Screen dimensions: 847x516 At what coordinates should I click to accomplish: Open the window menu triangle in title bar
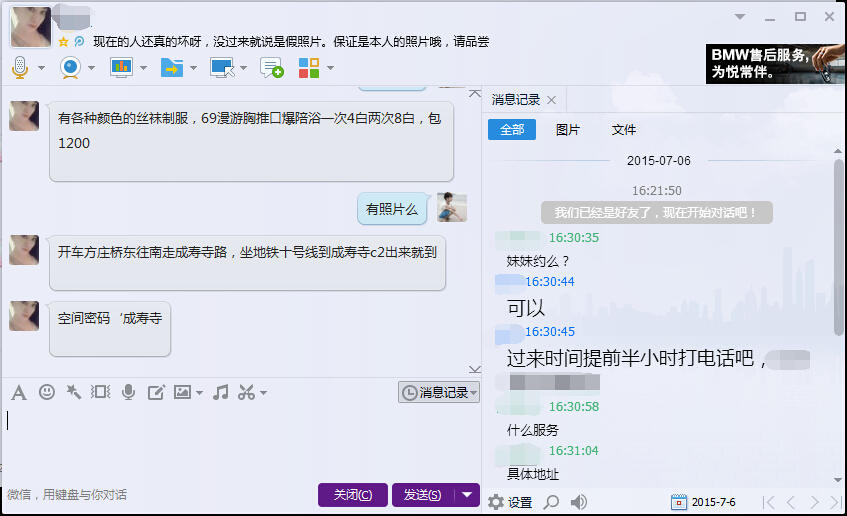pos(740,17)
